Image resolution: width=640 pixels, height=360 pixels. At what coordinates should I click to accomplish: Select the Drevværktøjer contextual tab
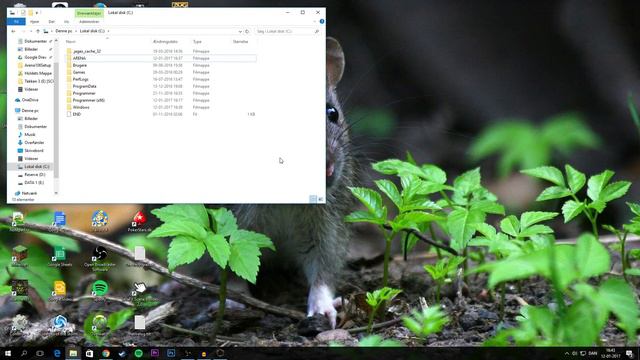coord(89,13)
